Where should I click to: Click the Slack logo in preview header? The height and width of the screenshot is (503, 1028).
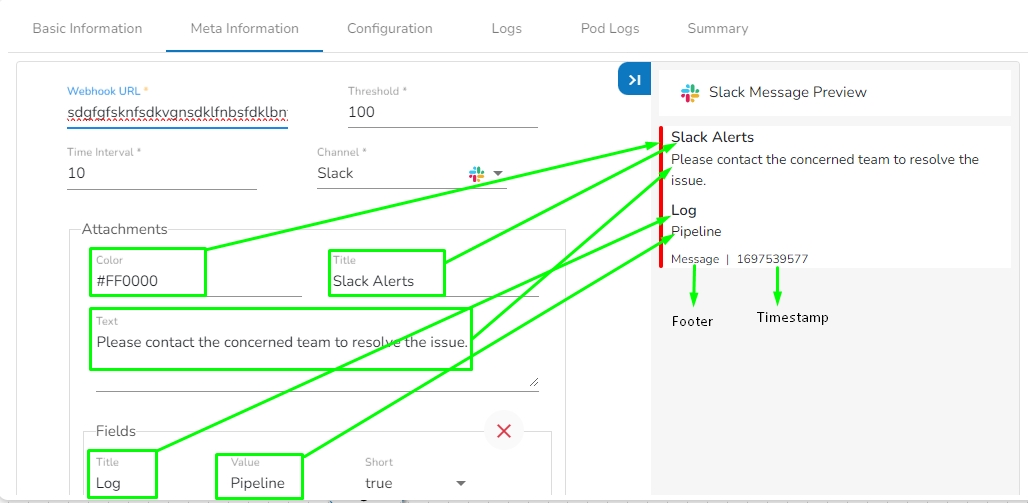690,92
